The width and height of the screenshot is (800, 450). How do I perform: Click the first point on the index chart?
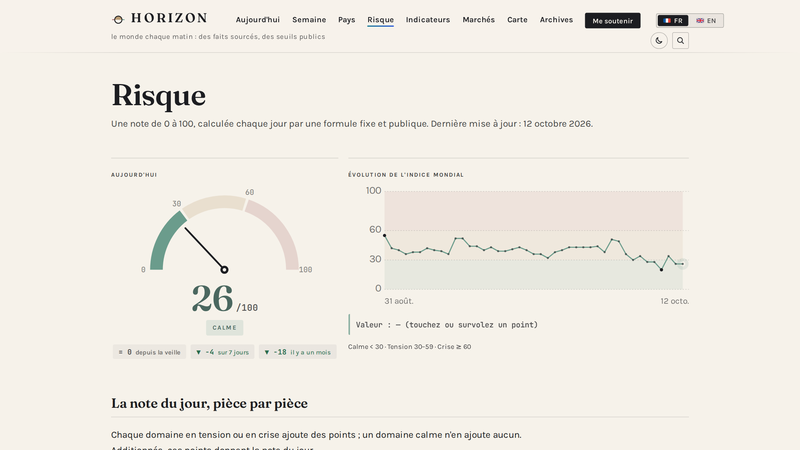click(x=385, y=236)
